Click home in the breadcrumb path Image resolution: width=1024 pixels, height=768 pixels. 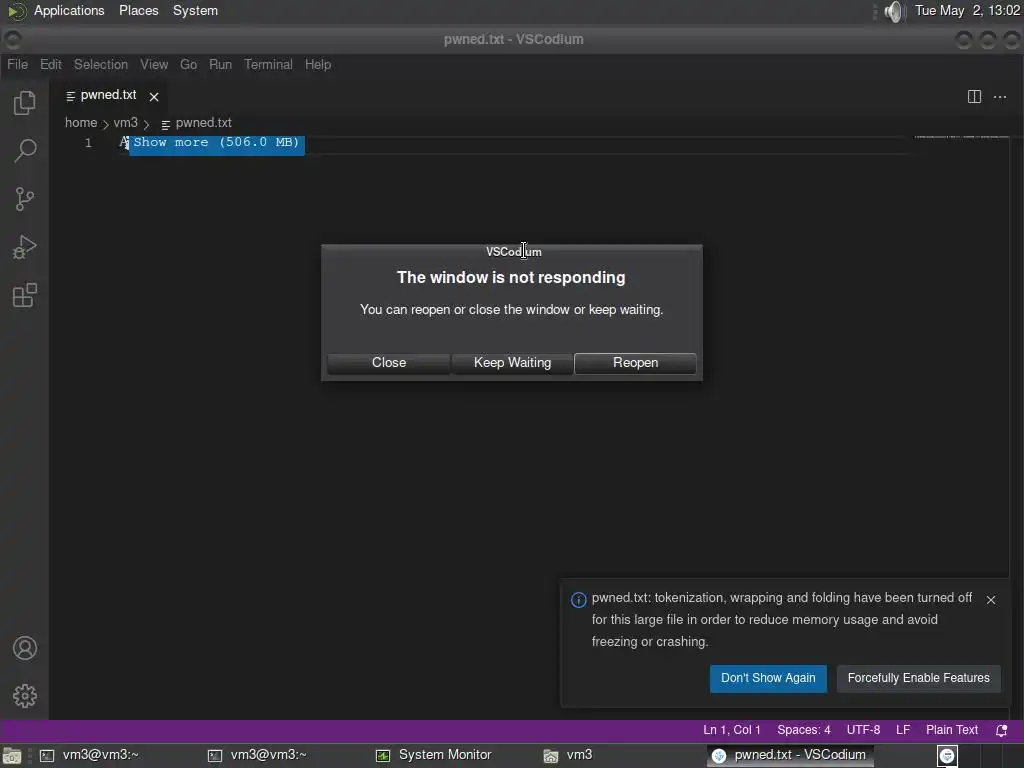[81, 123]
